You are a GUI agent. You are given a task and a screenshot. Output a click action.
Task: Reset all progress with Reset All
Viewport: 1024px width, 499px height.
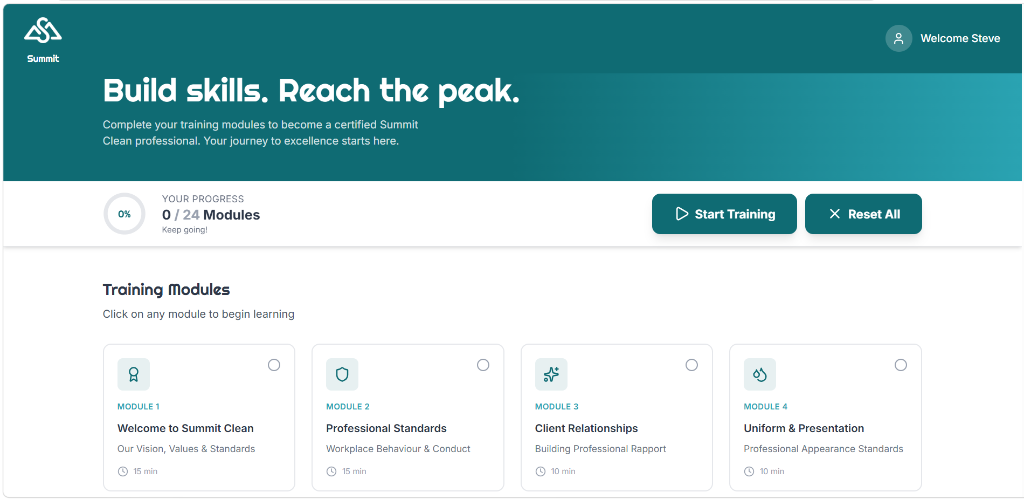(863, 214)
